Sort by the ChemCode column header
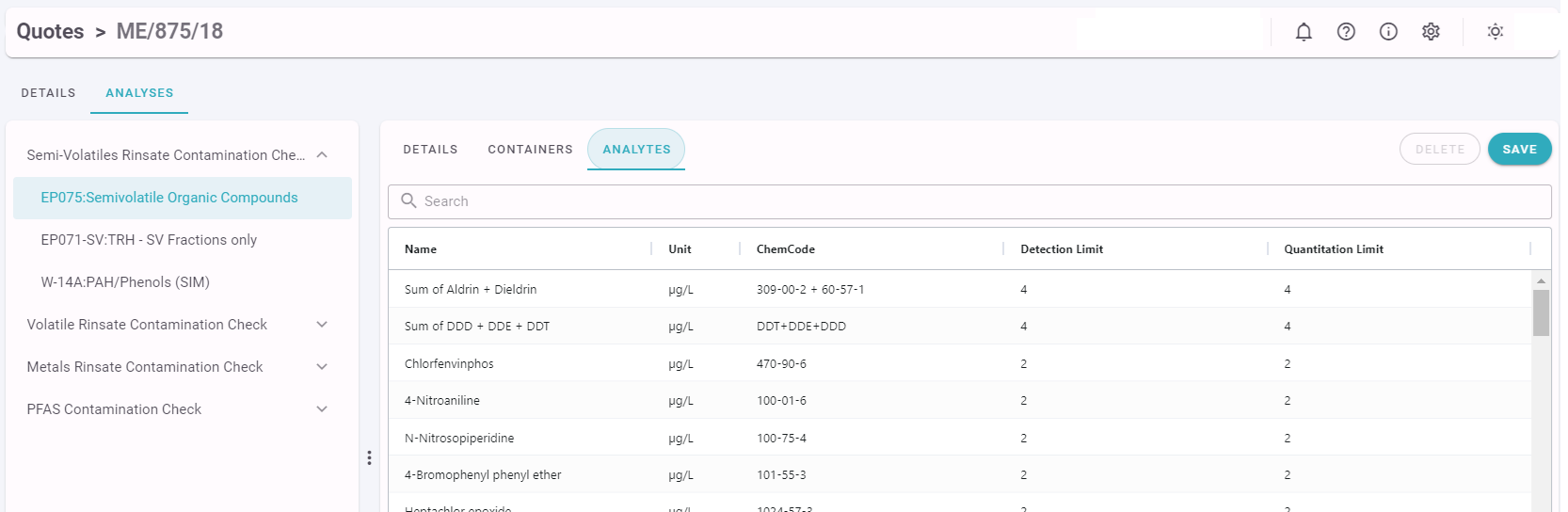 pyautogui.click(x=786, y=249)
